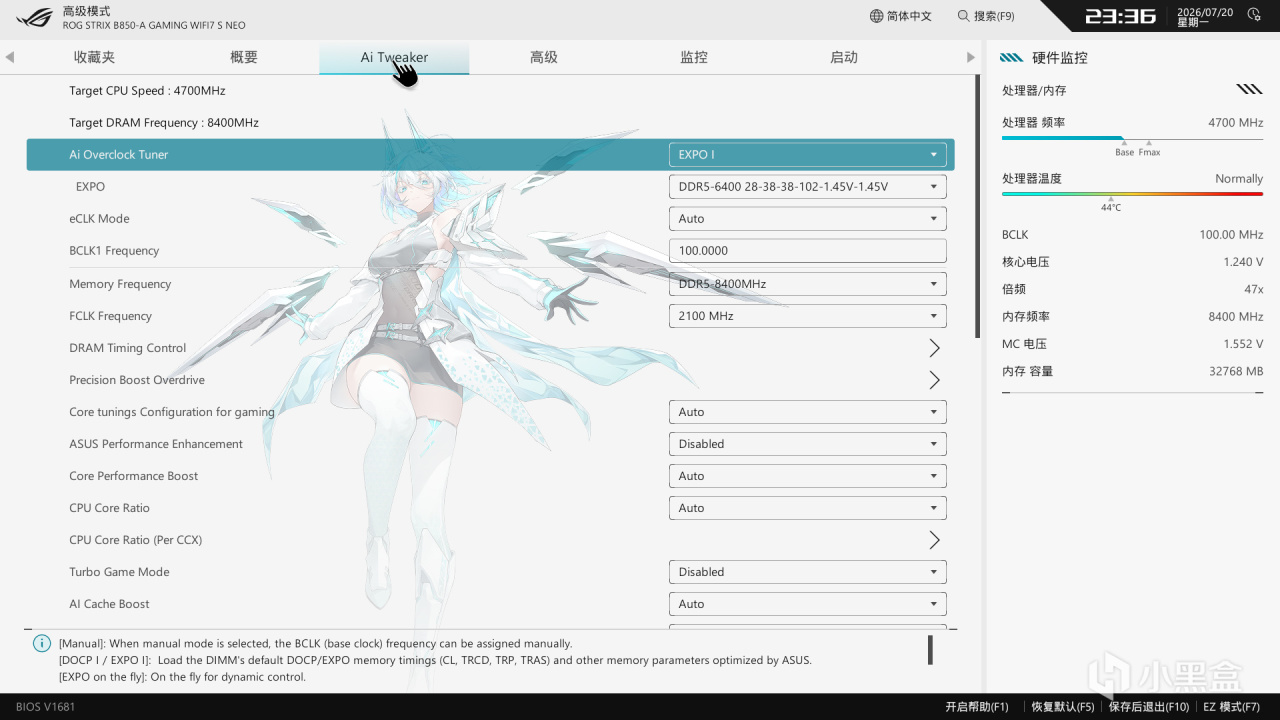Click the 核心电压 1.240 V value
Image resolution: width=1280 pixels, height=720 pixels.
pos(1243,262)
